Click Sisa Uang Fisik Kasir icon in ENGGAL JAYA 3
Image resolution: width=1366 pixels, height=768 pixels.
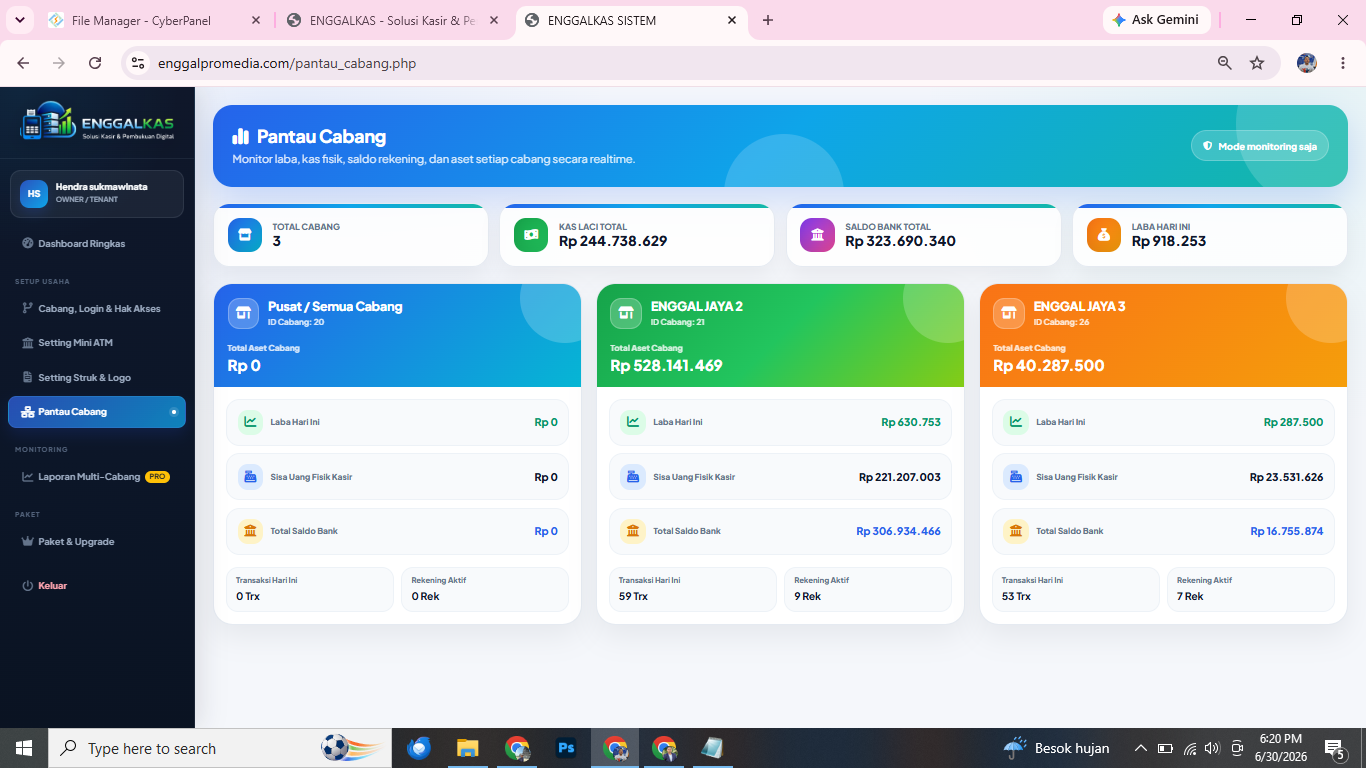click(1016, 477)
